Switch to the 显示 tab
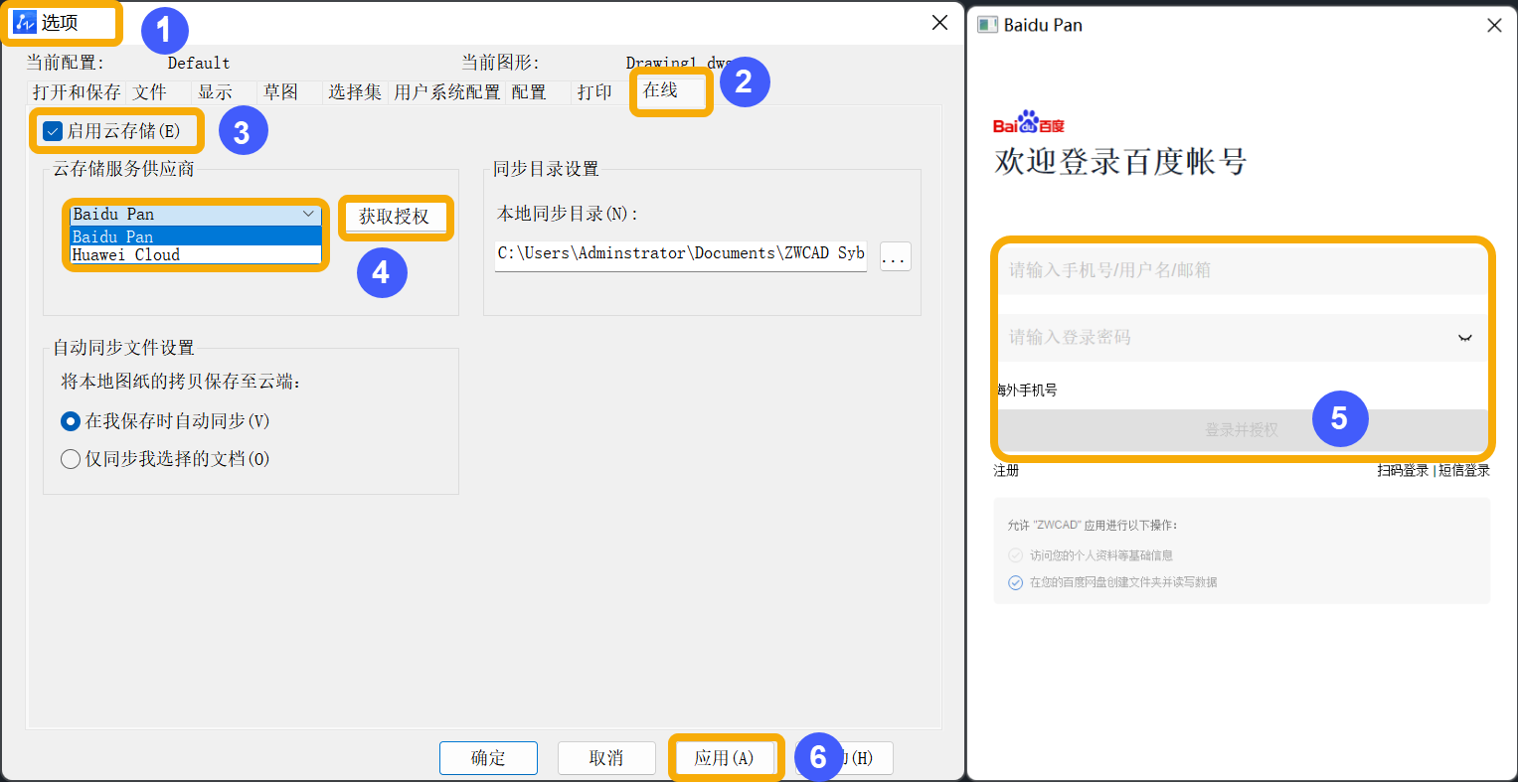The height and width of the screenshot is (784, 1518). coord(215,92)
